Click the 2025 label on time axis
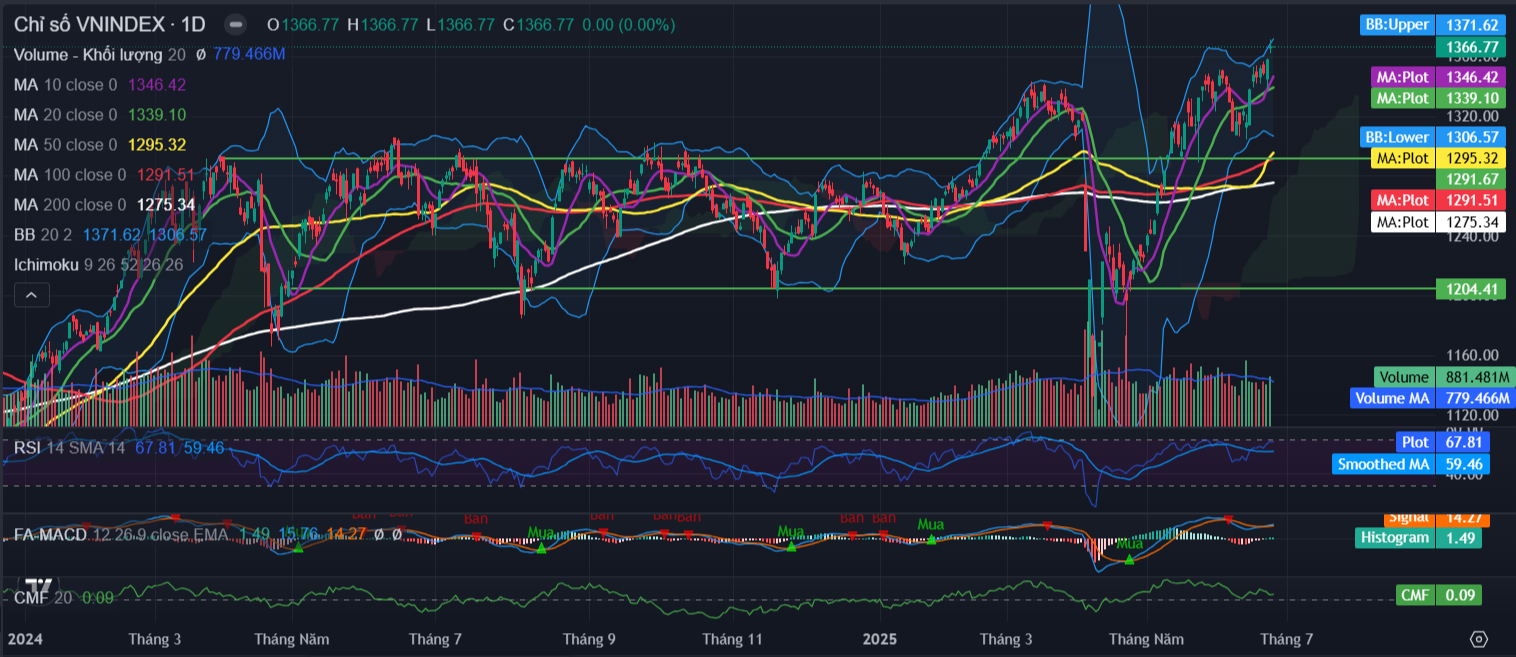 (881, 639)
